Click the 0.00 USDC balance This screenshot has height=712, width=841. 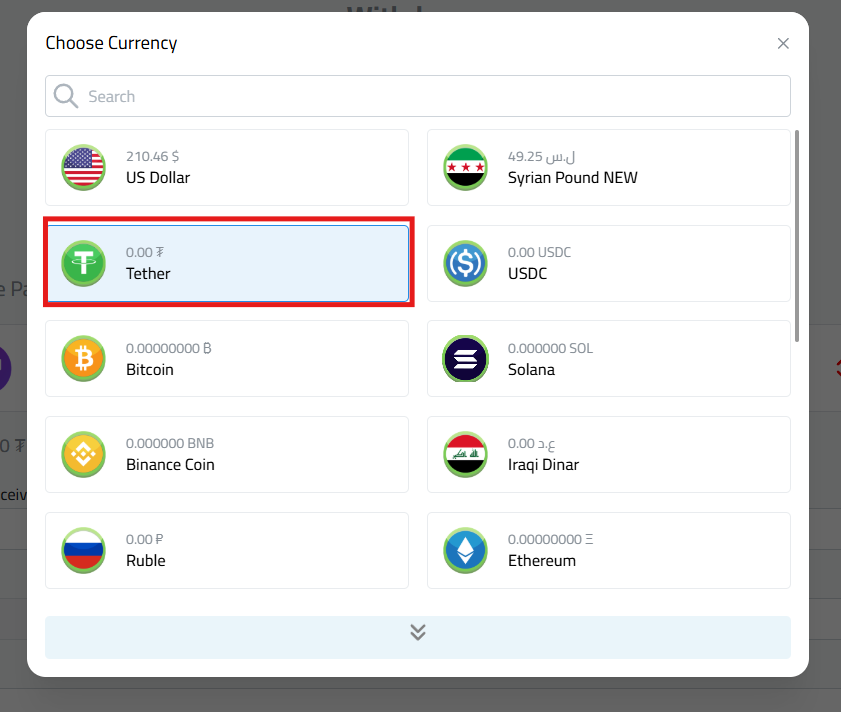pyautogui.click(x=539, y=252)
